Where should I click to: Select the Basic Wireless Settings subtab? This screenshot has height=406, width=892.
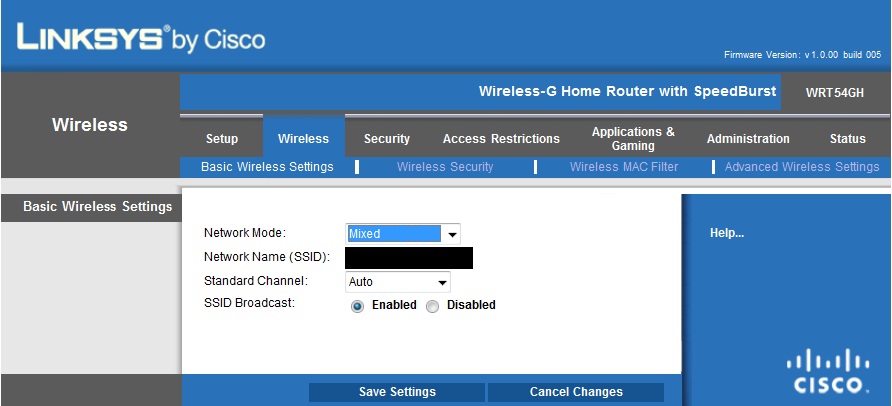click(267, 167)
